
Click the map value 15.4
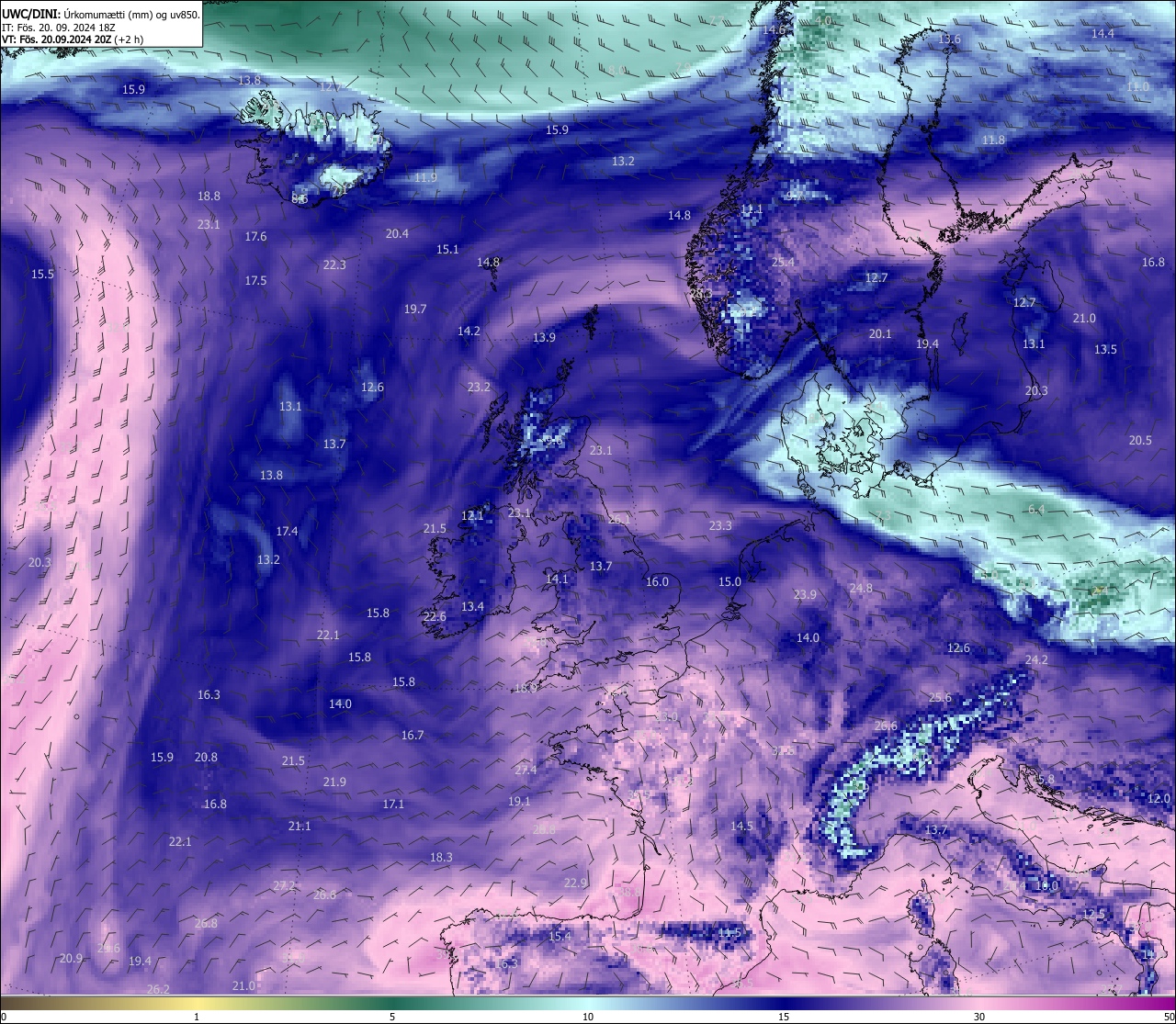[x=560, y=937]
